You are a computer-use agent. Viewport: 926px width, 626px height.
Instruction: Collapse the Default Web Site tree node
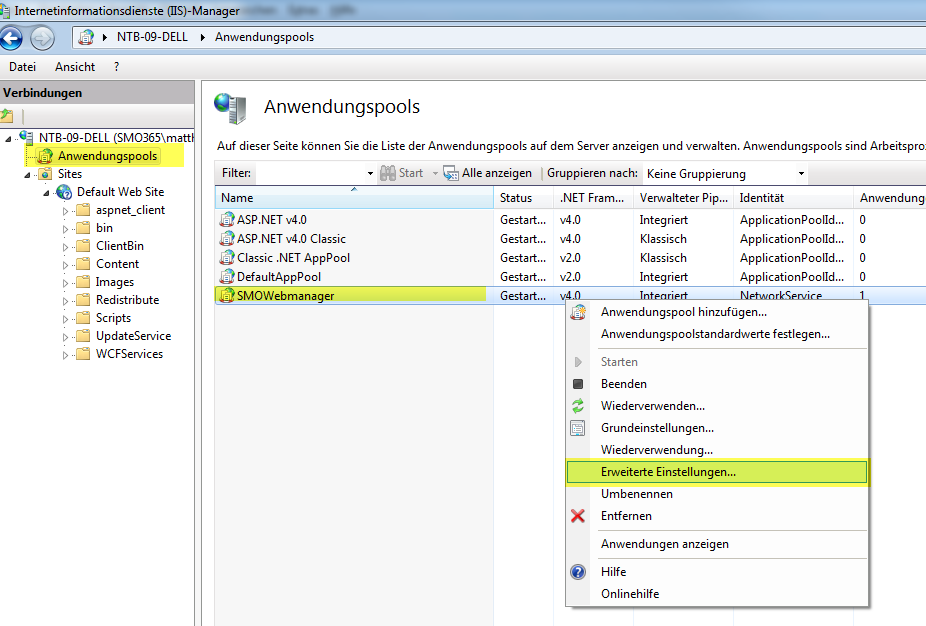(x=47, y=192)
